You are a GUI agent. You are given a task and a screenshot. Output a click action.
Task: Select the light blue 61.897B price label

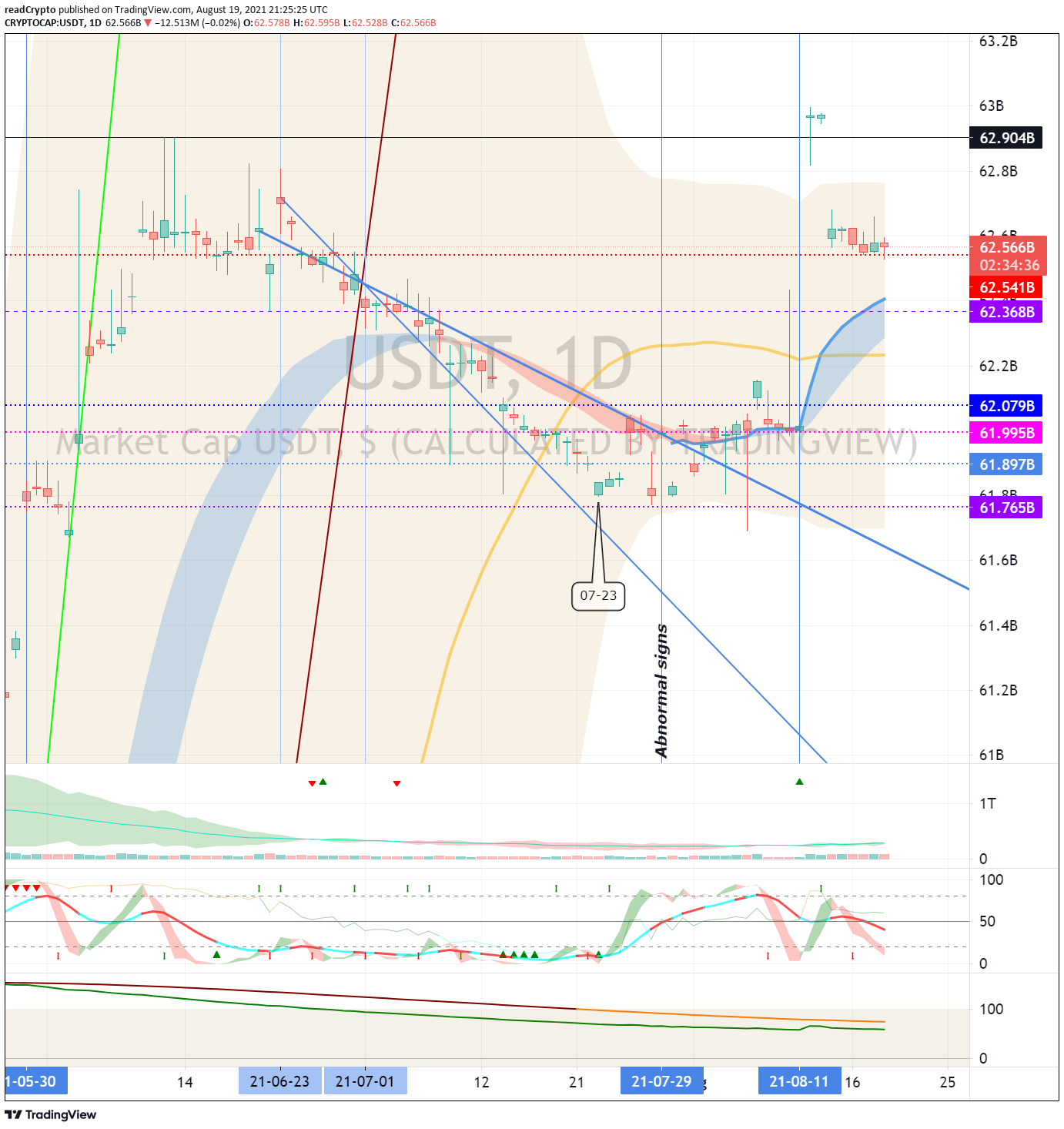pyautogui.click(x=1005, y=464)
